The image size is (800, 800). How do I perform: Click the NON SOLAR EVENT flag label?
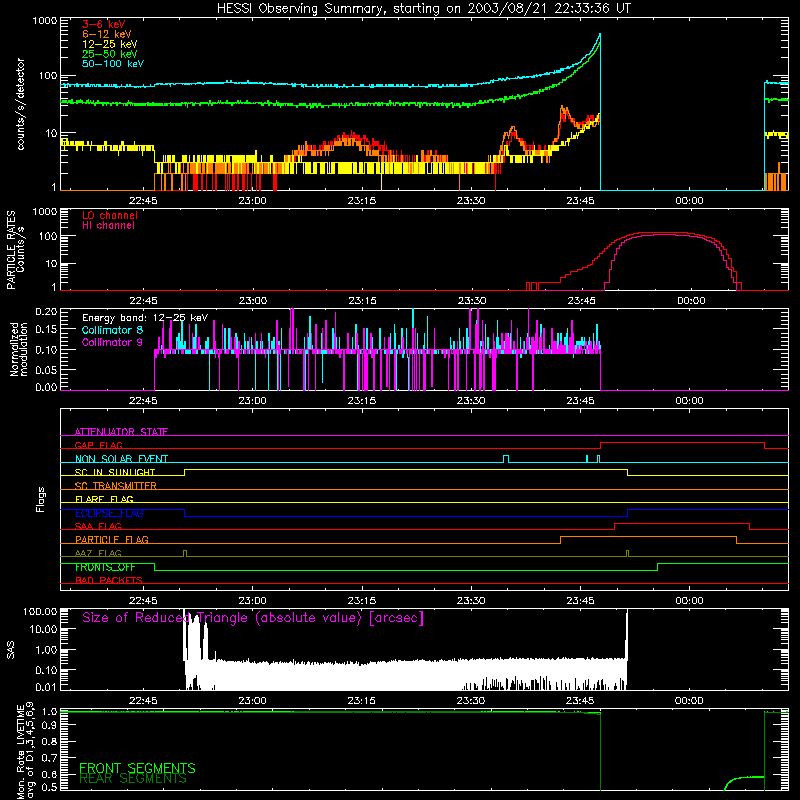click(x=121, y=459)
